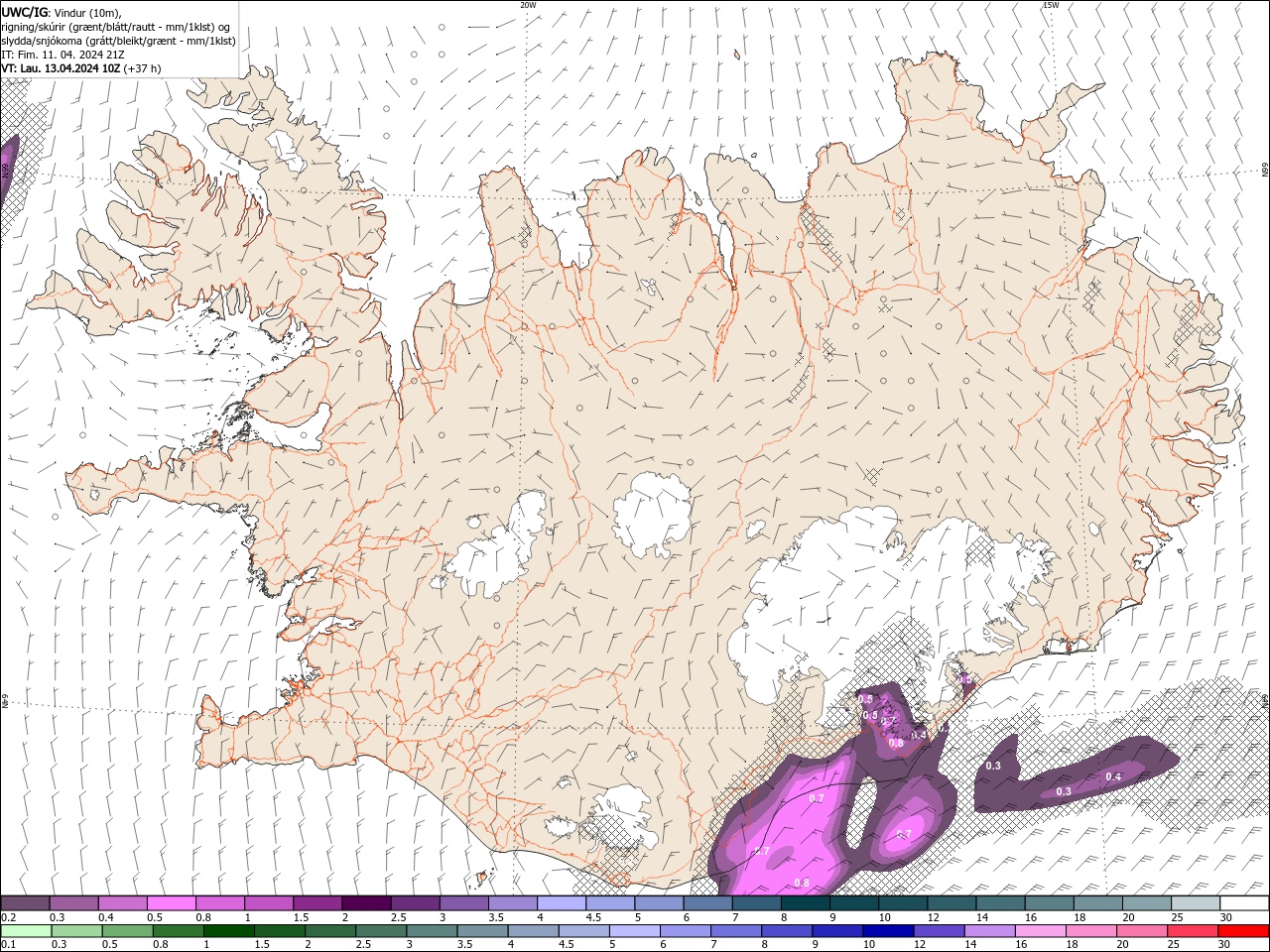Image resolution: width=1270 pixels, height=952 pixels.
Task: Select the dark teal 8–9 swatch, upper legend row
Action: click(806, 903)
